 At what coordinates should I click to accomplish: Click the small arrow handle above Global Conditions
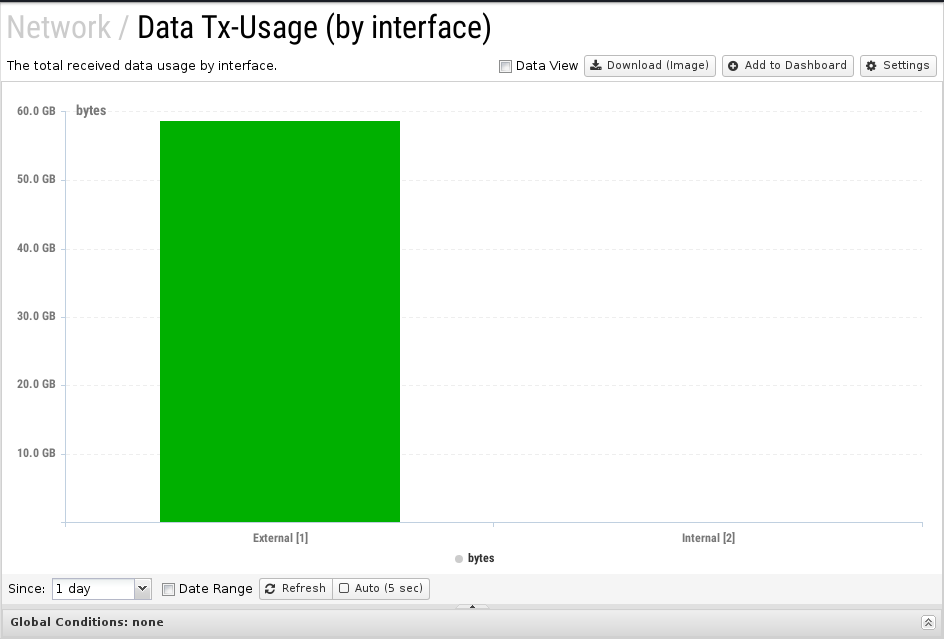472,606
